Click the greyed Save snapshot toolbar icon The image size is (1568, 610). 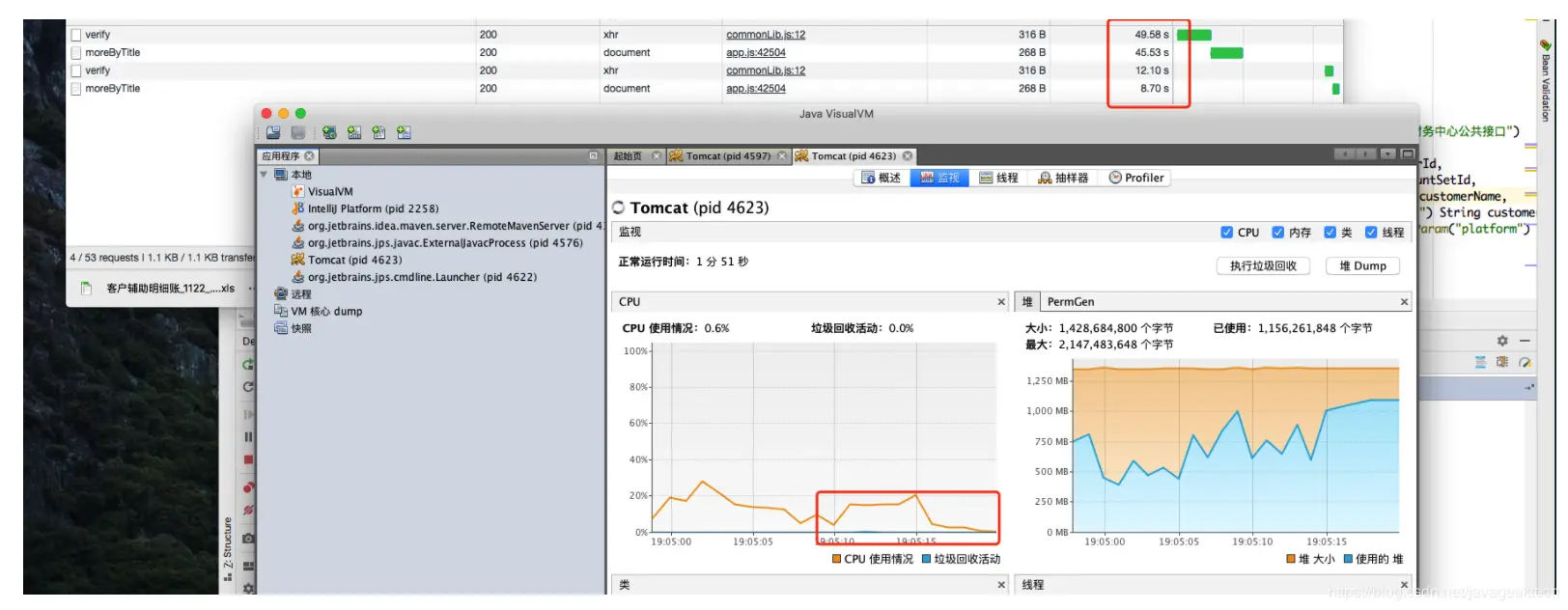click(x=298, y=132)
